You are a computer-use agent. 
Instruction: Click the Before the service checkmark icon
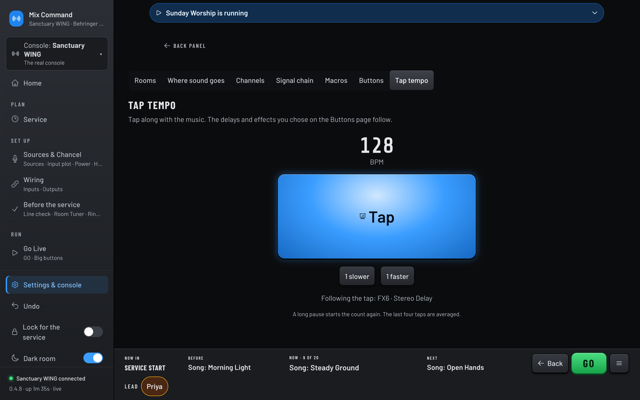(15, 209)
